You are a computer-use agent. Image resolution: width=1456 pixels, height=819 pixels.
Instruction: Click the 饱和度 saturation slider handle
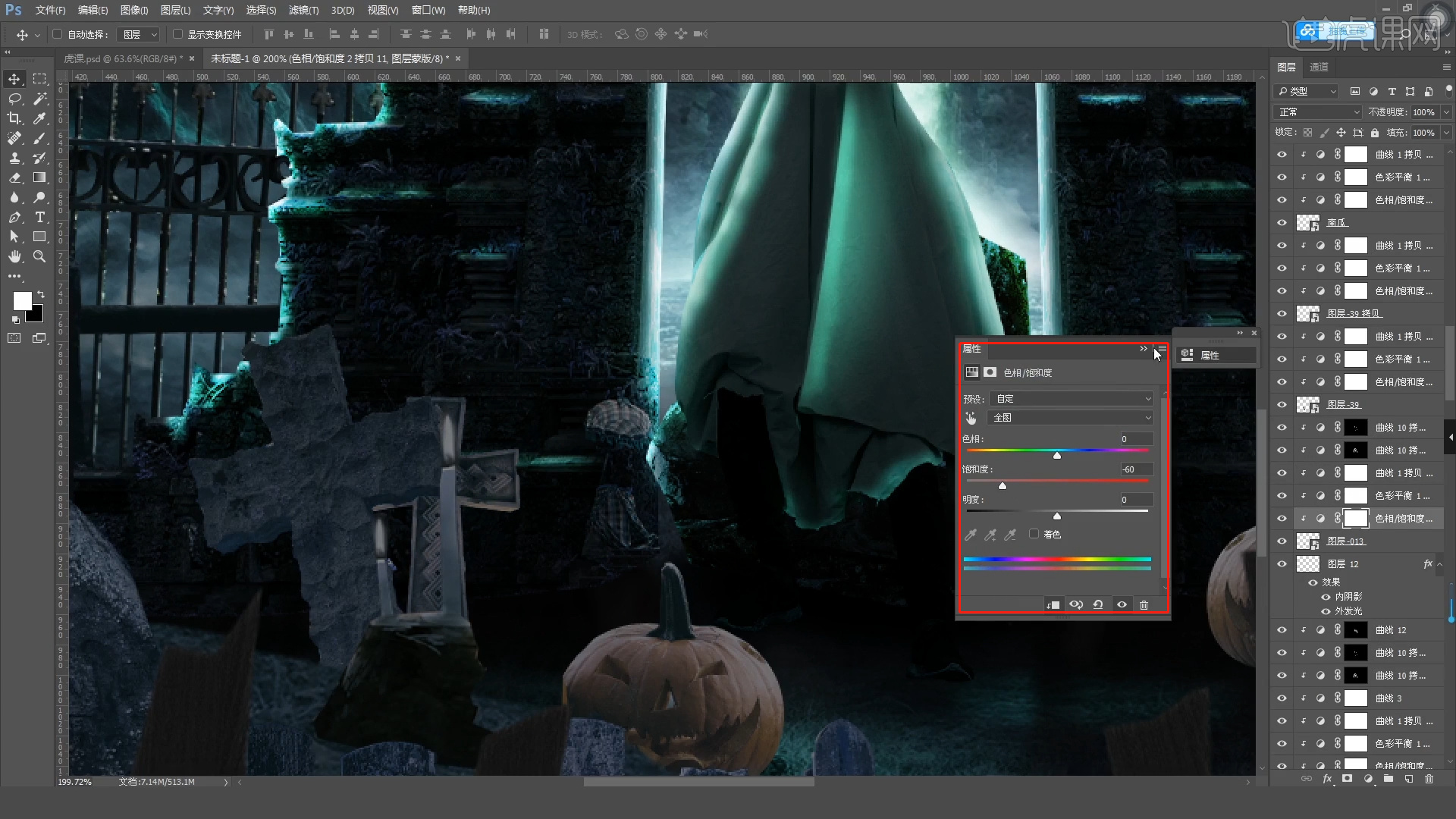click(1002, 485)
